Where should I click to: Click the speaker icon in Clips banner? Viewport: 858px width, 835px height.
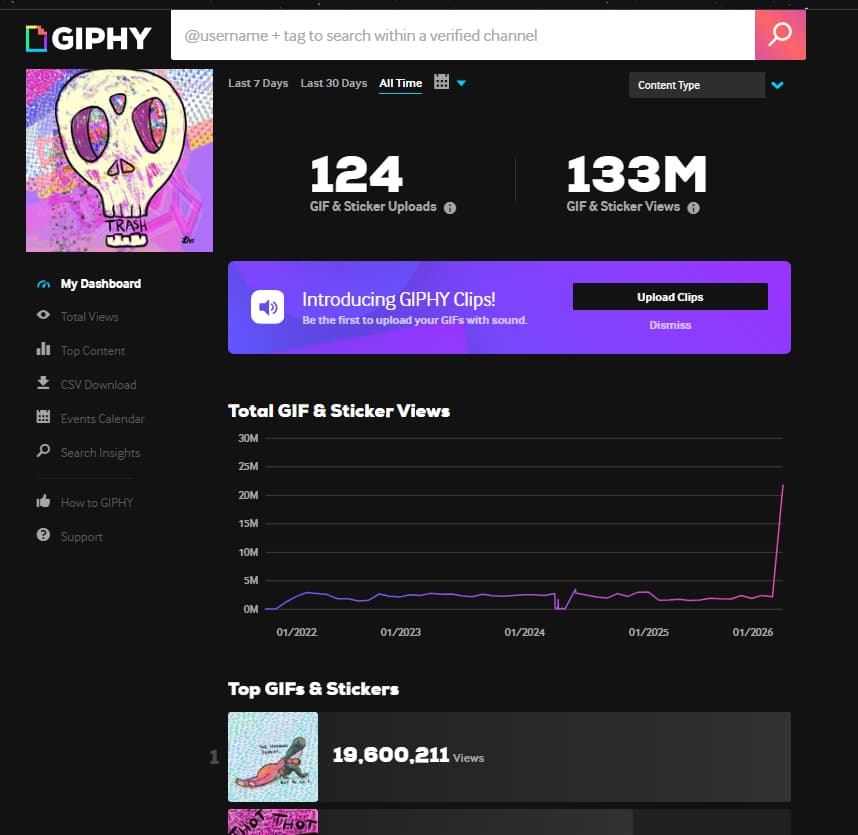[268, 307]
